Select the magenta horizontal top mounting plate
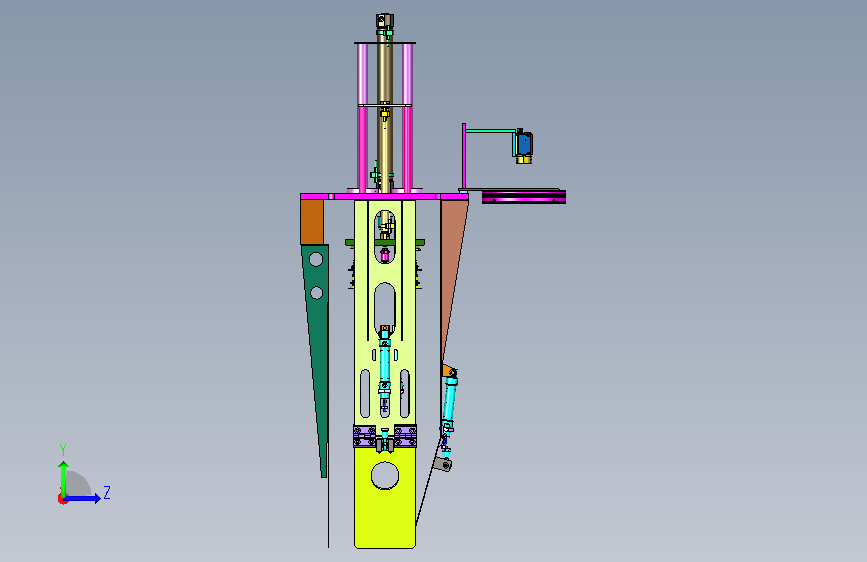Viewport: 867px width, 562px height. tap(384, 196)
